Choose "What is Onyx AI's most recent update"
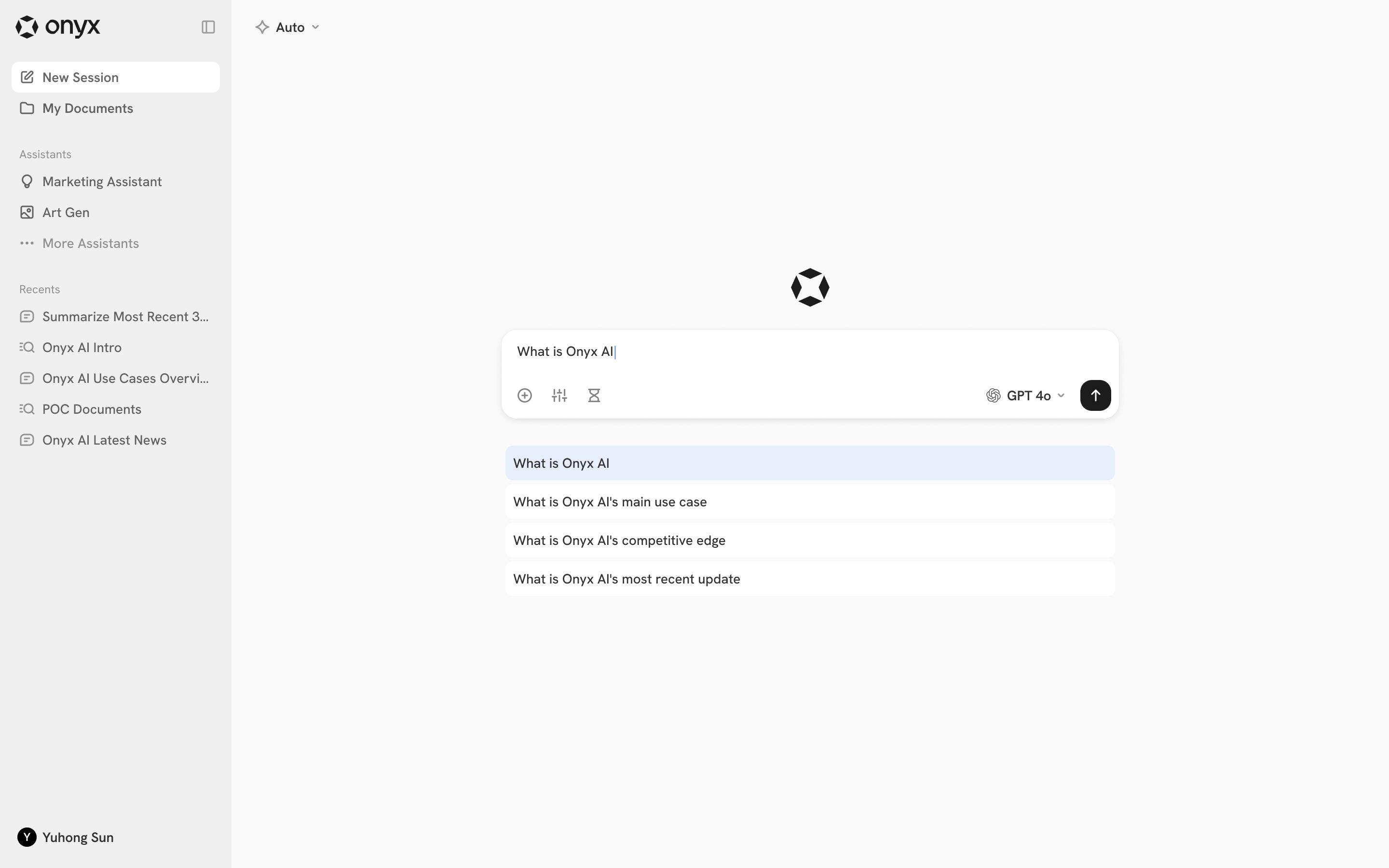Viewport: 1389px width, 868px height. click(810, 579)
